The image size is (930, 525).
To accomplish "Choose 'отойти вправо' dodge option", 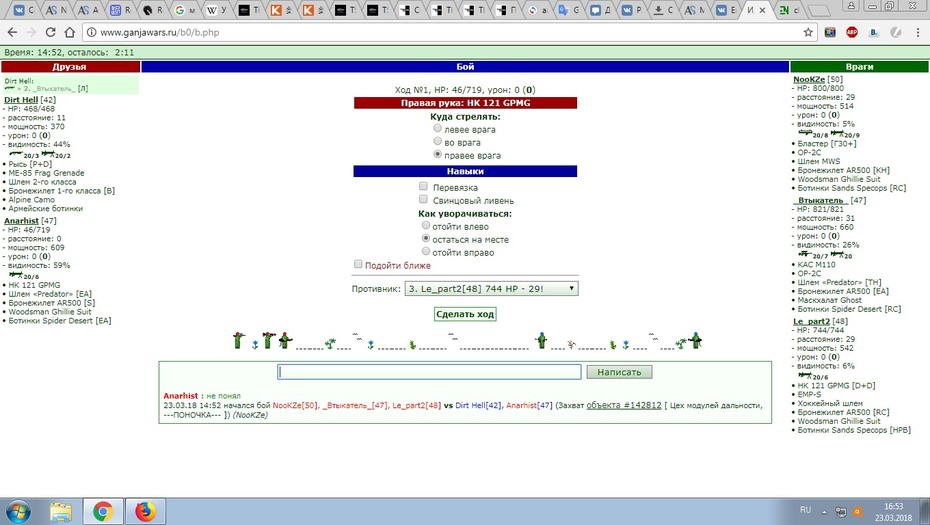I will coord(426,252).
